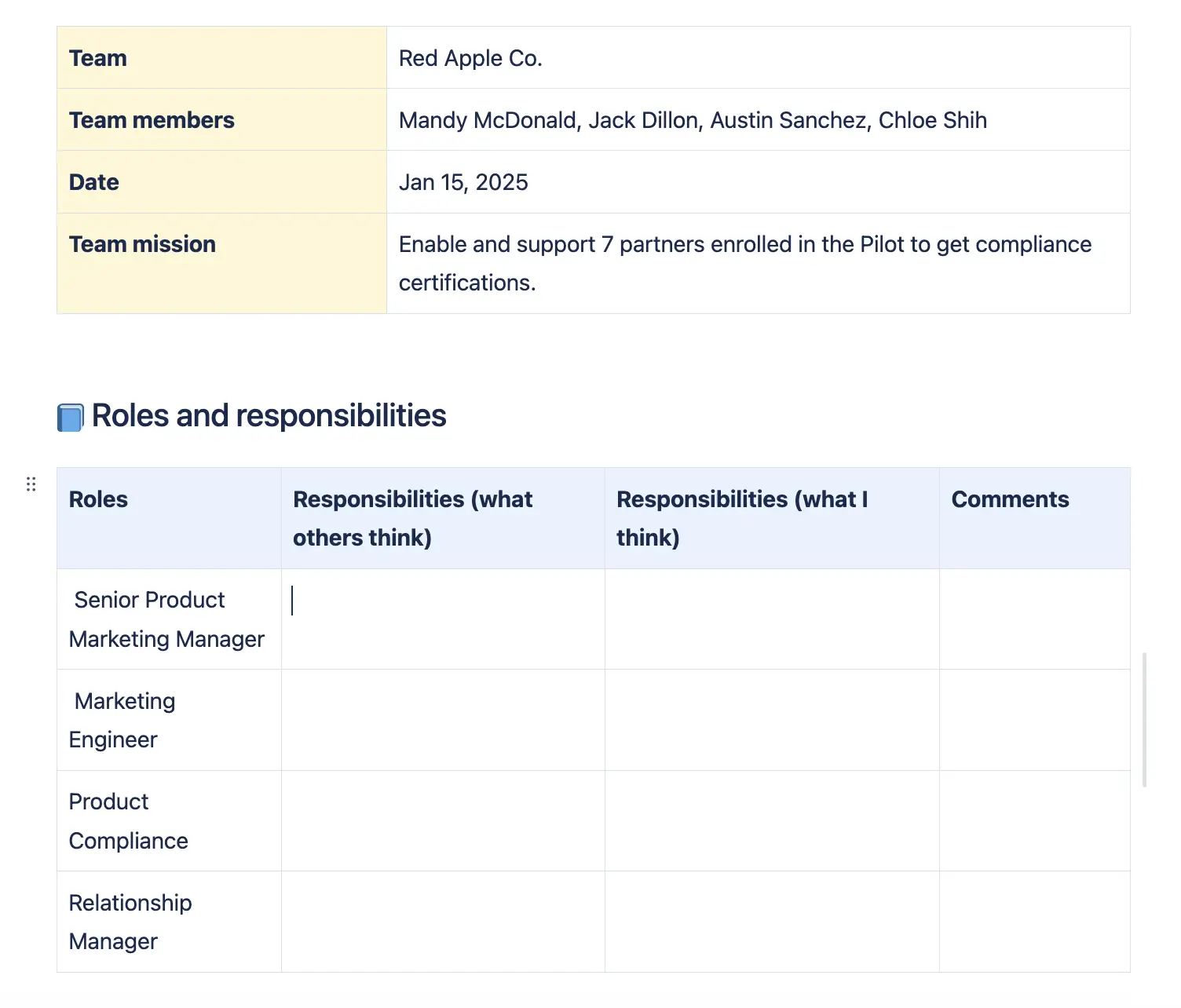Click 'what others think' cell for Marketing Engineer
The height and width of the screenshot is (1008, 1181).
point(443,720)
